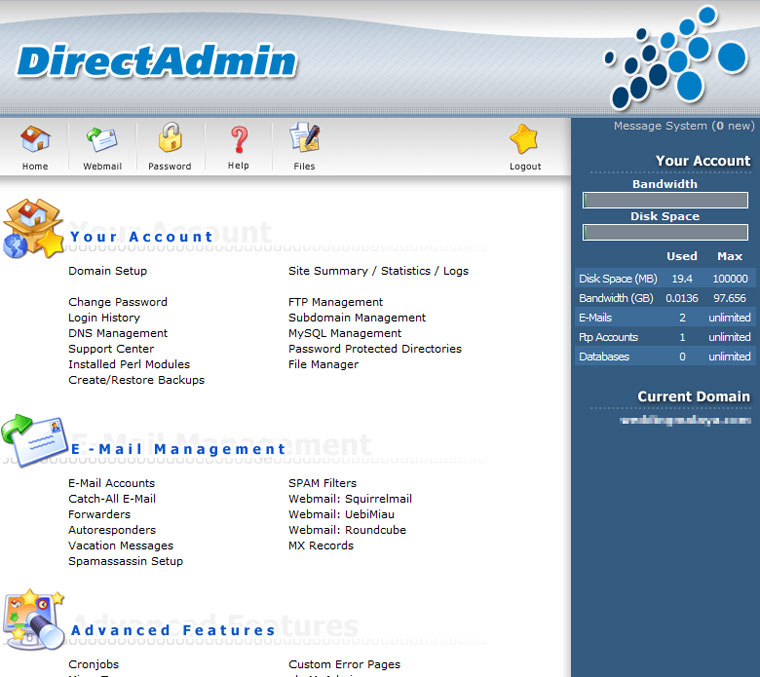Click the Logout star icon
The height and width of the screenshot is (677, 760).
[524, 139]
